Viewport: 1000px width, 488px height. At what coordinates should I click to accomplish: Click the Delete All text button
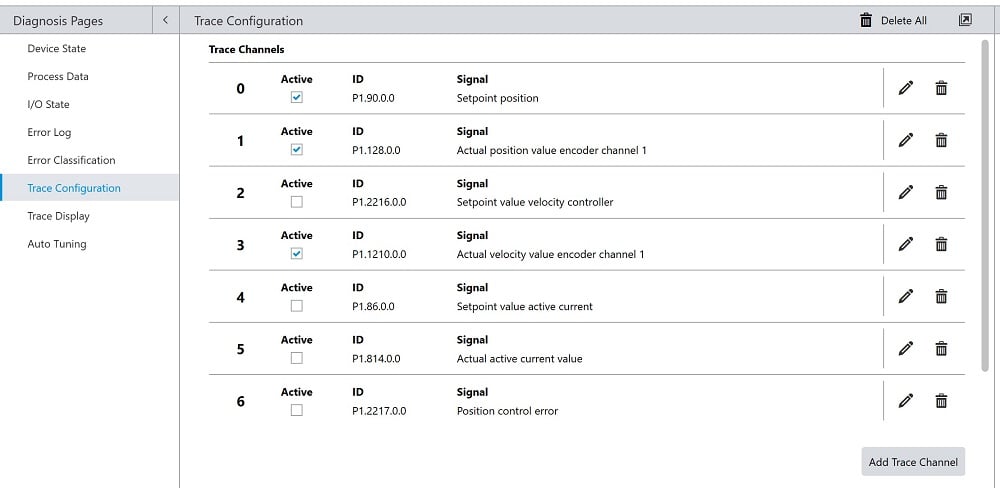(904, 20)
